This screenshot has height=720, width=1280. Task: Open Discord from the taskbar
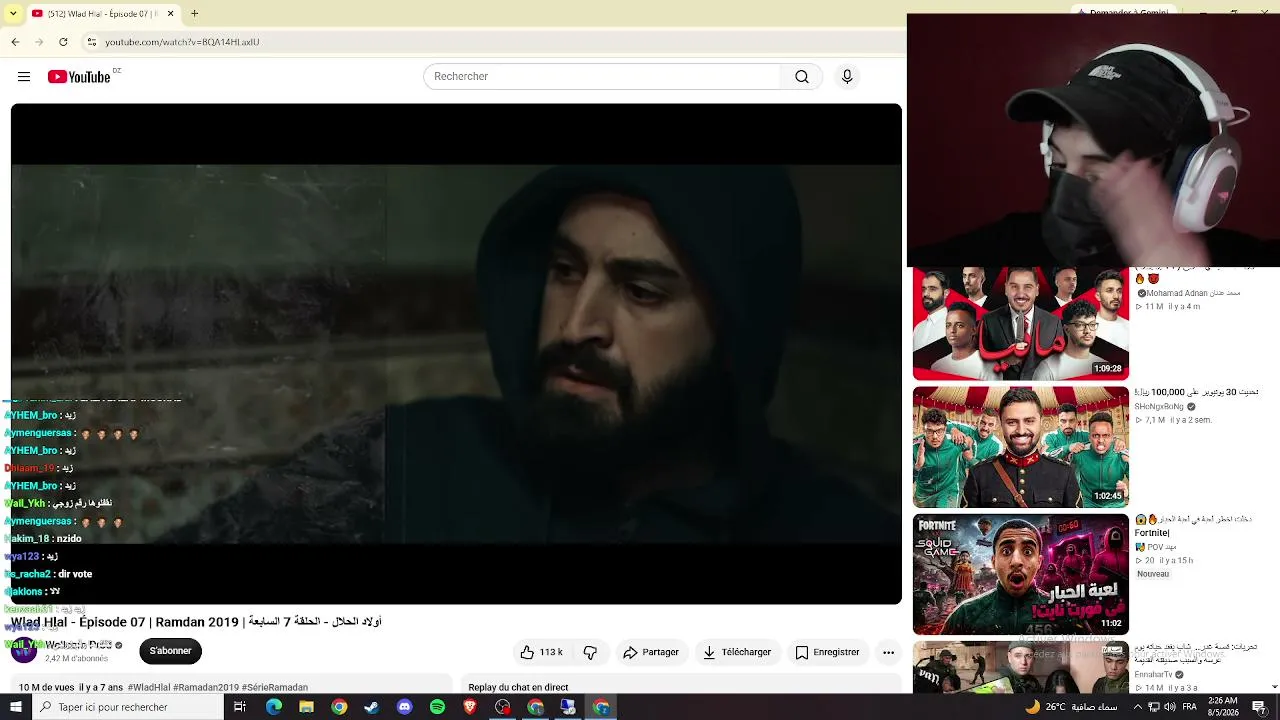pos(404,707)
